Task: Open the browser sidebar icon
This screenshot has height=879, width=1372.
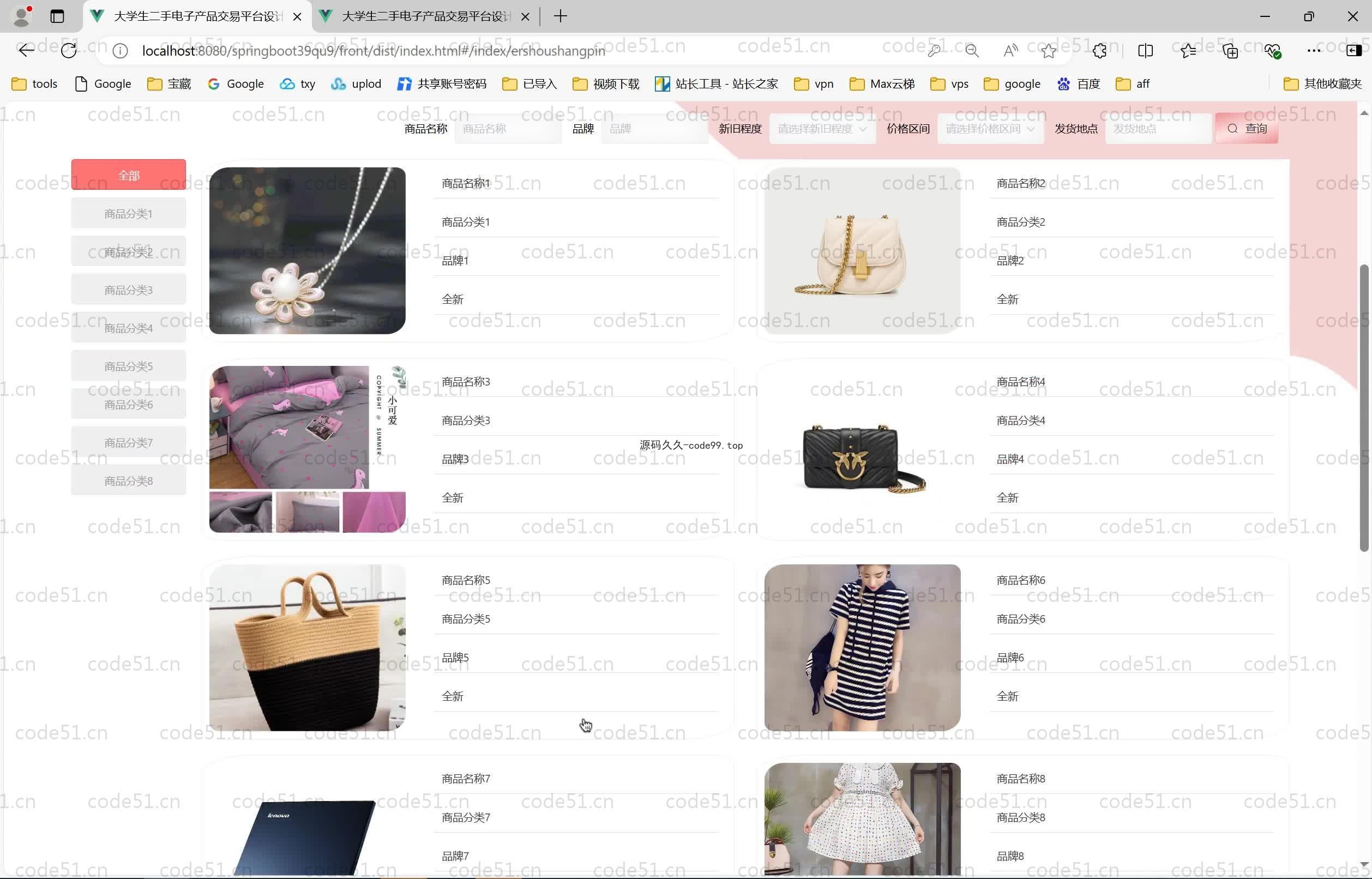Action: (1354, 51)
